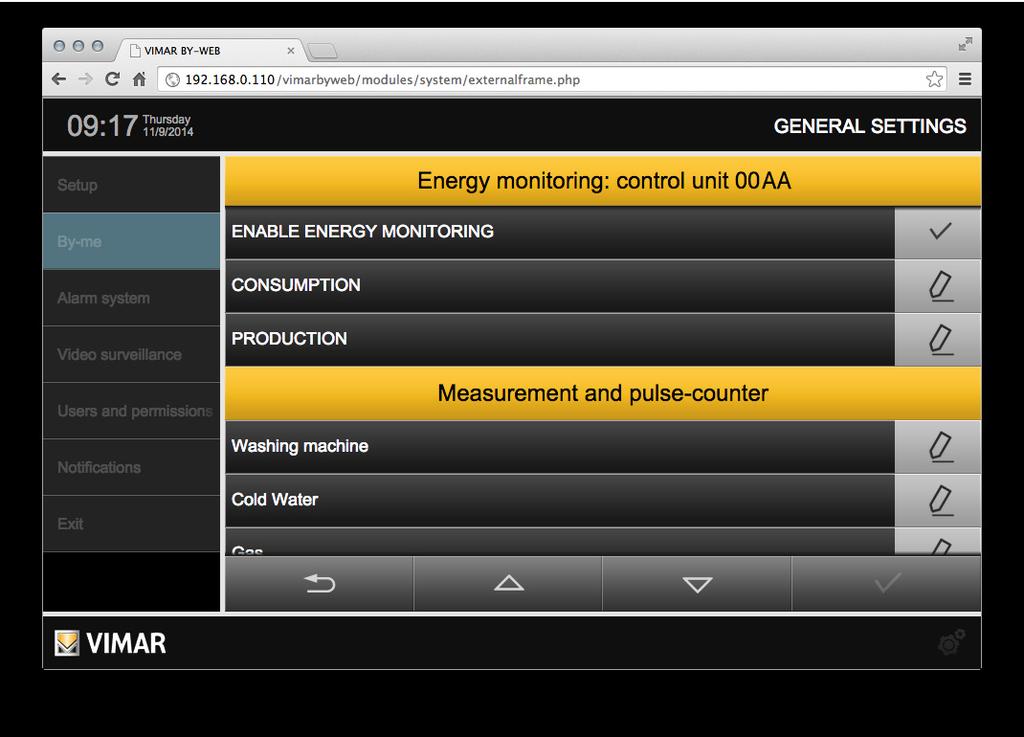1024x737 pixels.
Task: Move the list down with down triangle
Action: pos(697,584)
